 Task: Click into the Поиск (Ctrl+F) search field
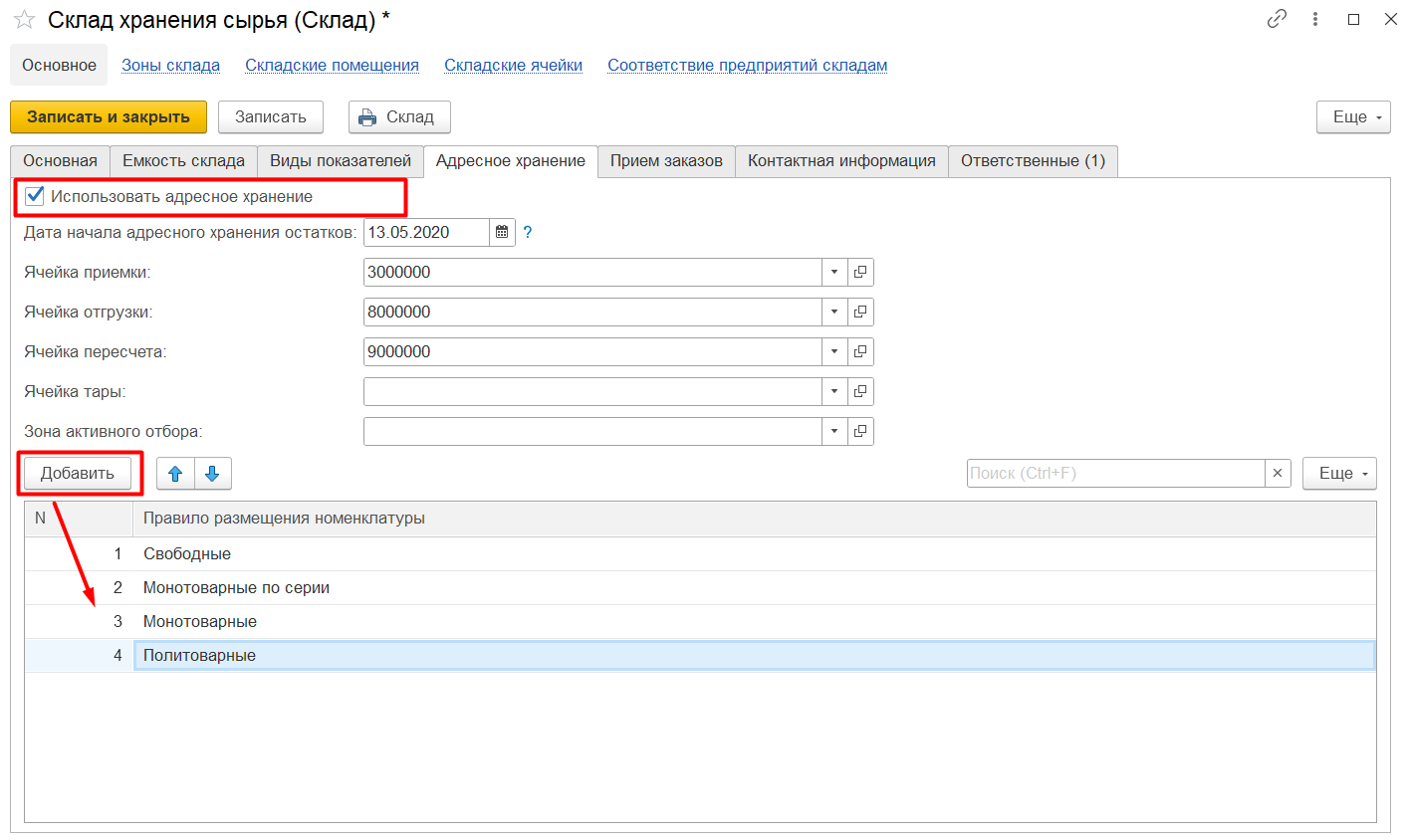pyautogui.click(x=1115, y=473)
